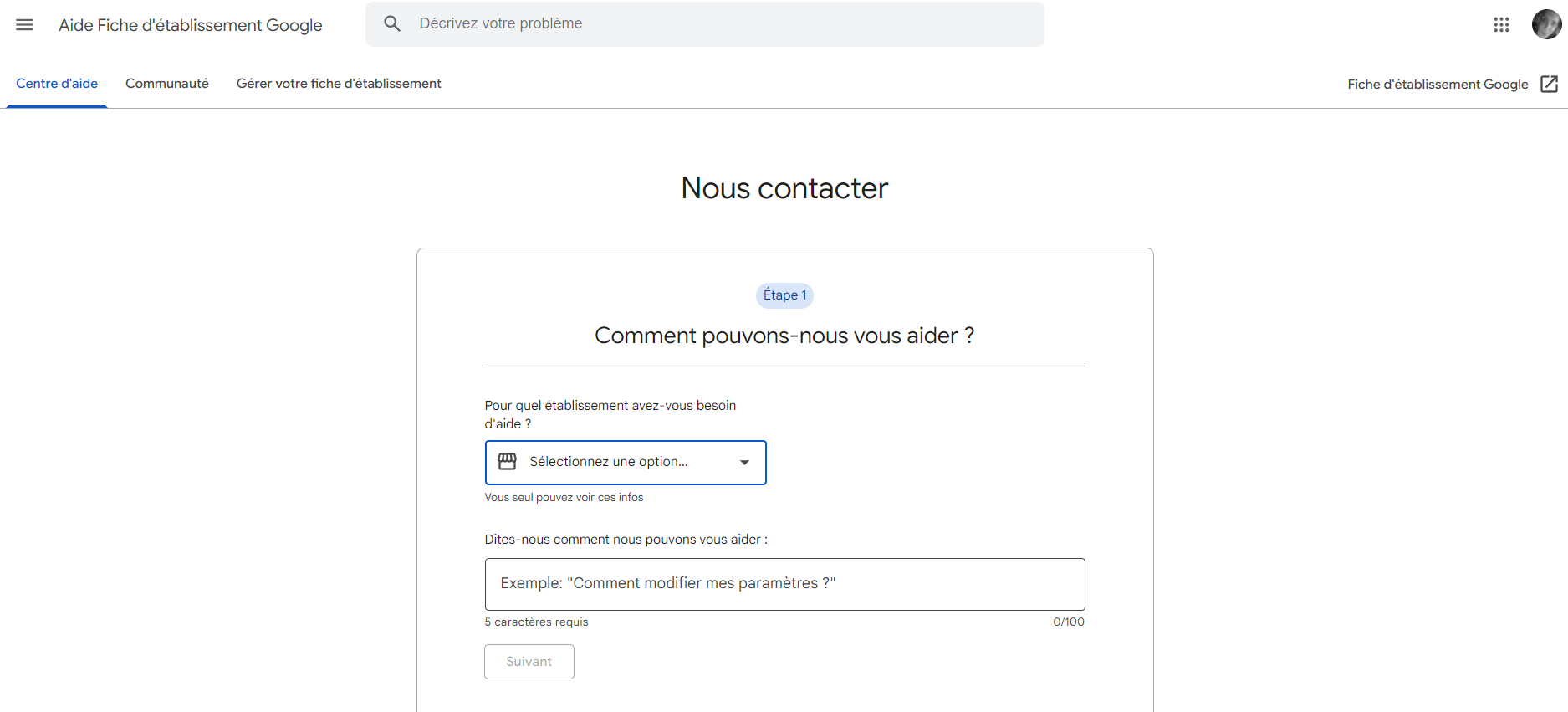Viewport: 1568px width, 712px height.
Task: Select the Centre d'aide tab
Action: [x=56, y=83]
